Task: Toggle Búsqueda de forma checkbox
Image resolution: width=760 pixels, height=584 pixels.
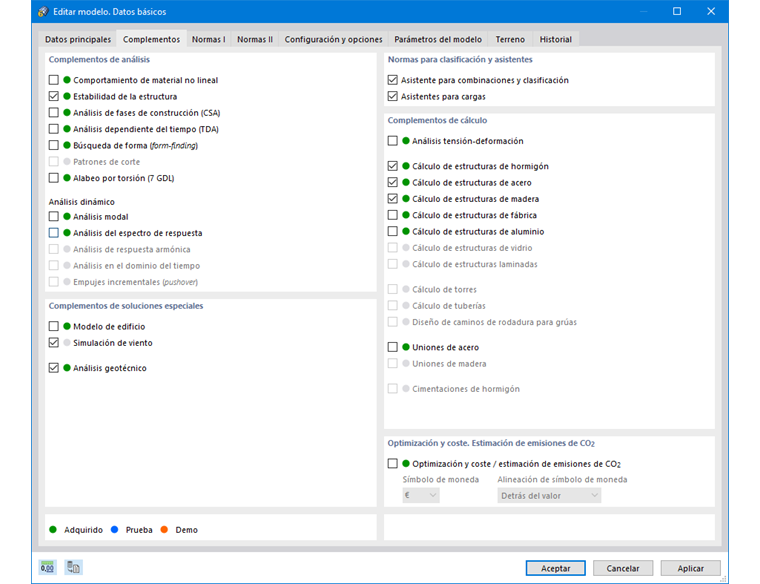Action: 54,145
